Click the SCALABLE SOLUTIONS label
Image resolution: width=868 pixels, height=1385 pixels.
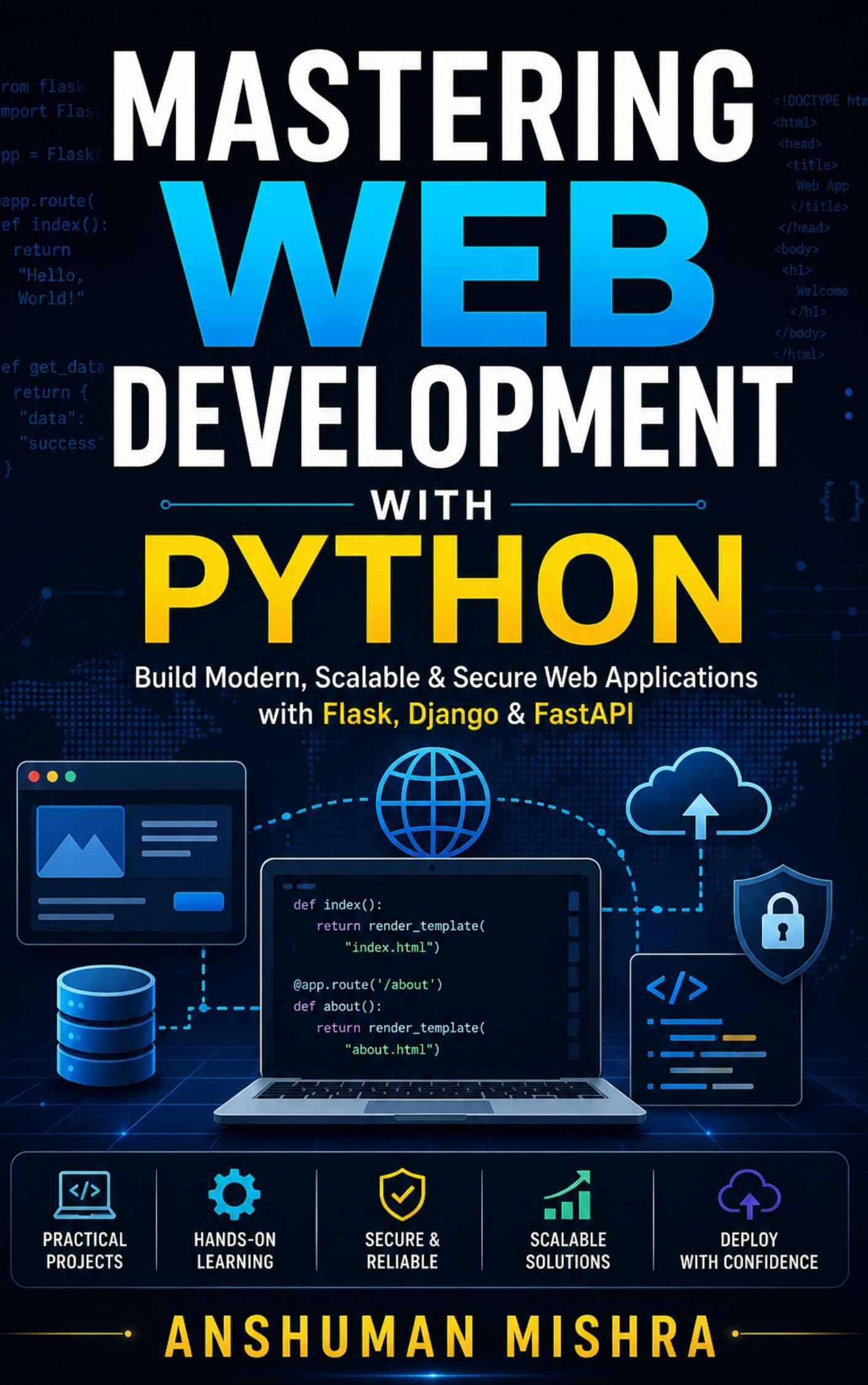coord(568,1251)
